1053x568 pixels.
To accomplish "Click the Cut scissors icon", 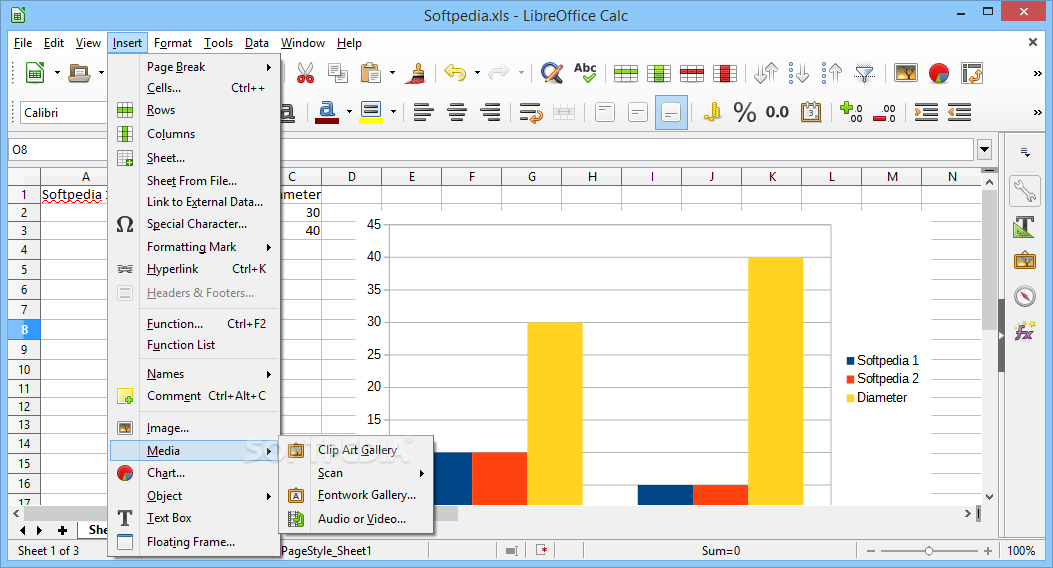I will tap(306, 73).
